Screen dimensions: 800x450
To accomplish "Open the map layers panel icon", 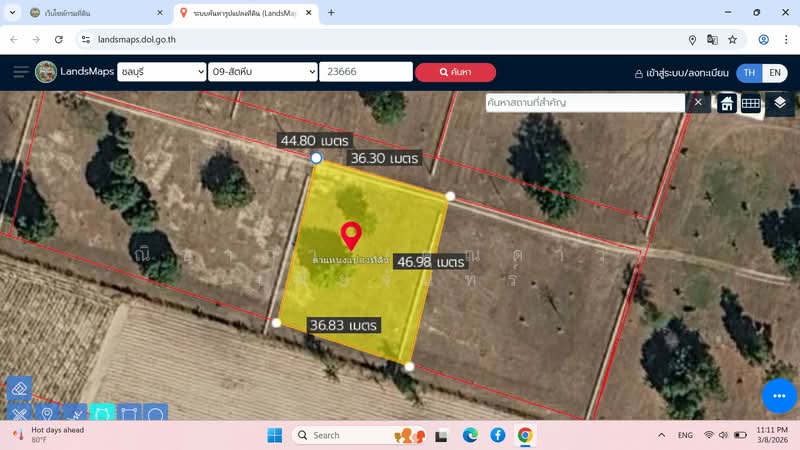I will click(780, 102).
